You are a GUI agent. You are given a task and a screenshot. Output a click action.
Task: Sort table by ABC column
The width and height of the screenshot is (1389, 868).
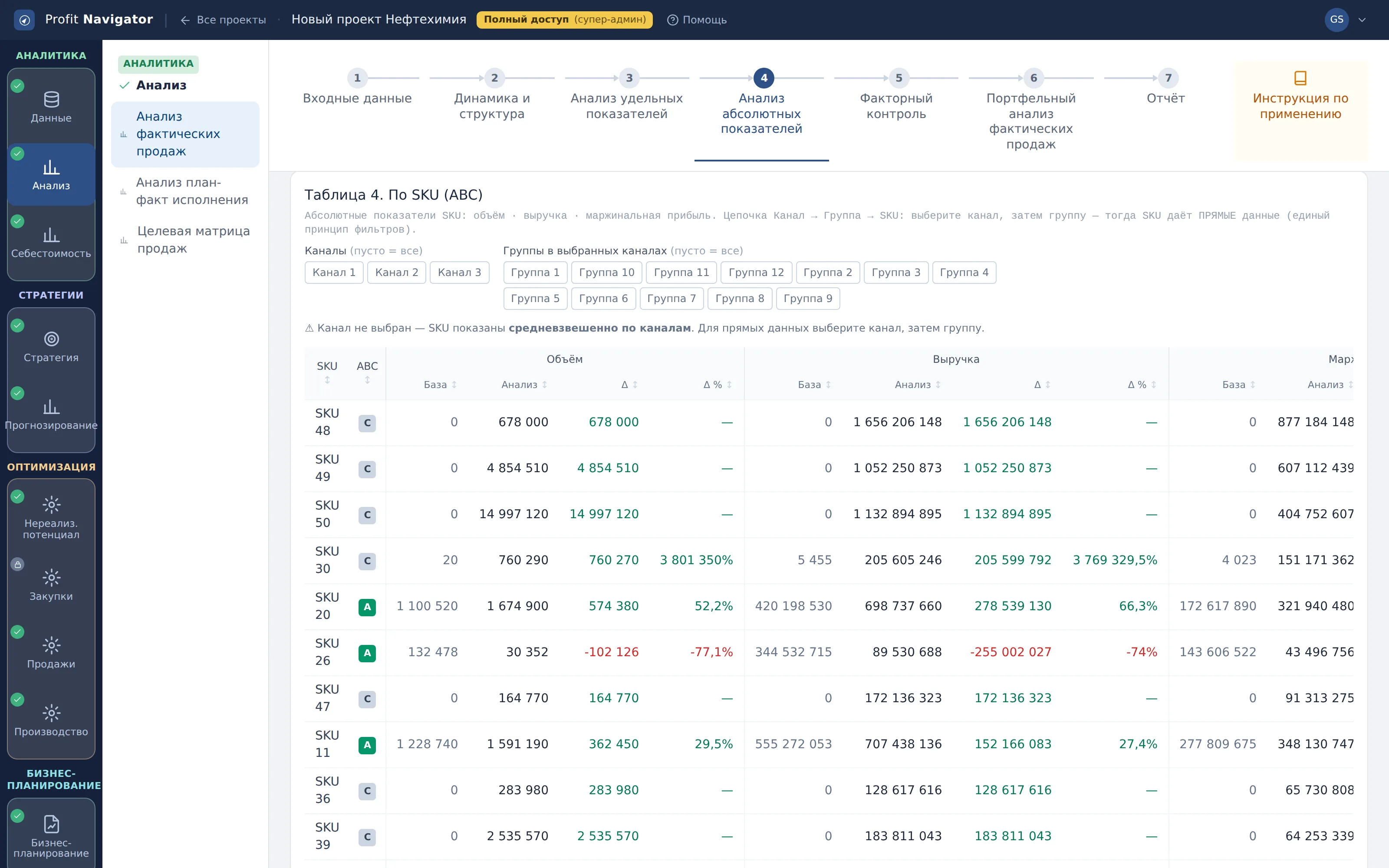pyautogui.click(x=367, y=372)
